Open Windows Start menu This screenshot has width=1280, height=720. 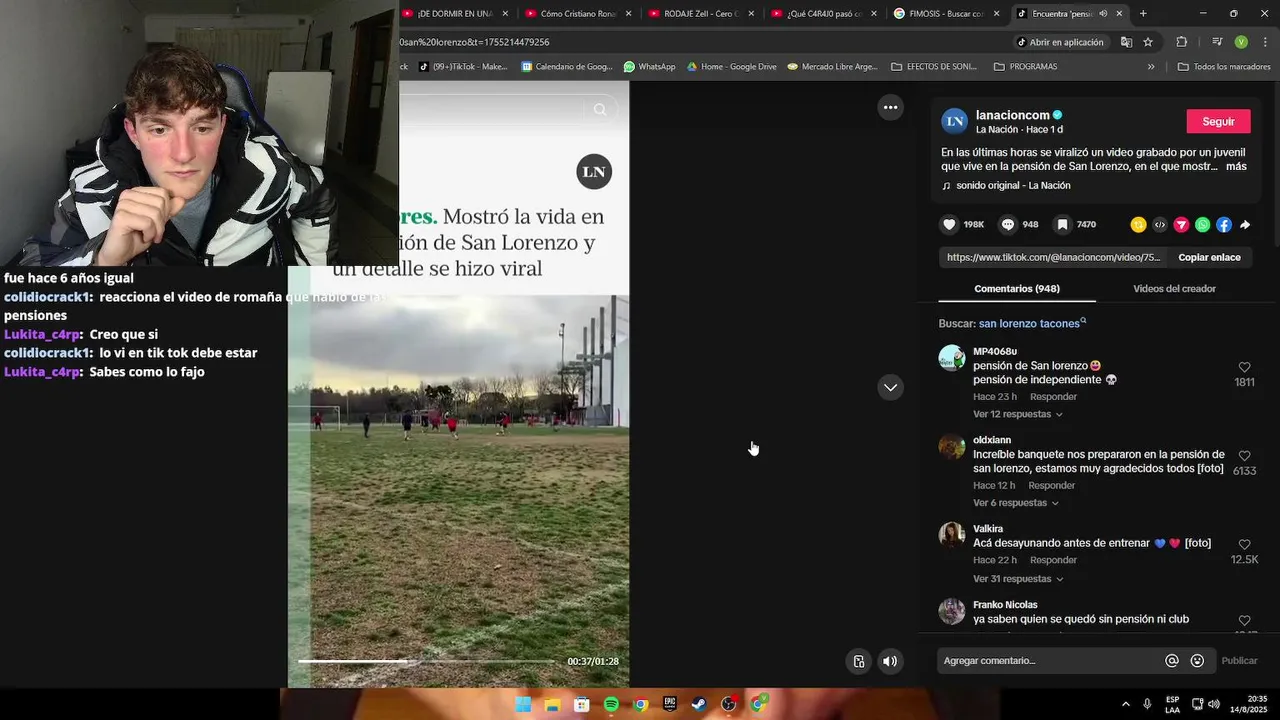coord(523,705)
